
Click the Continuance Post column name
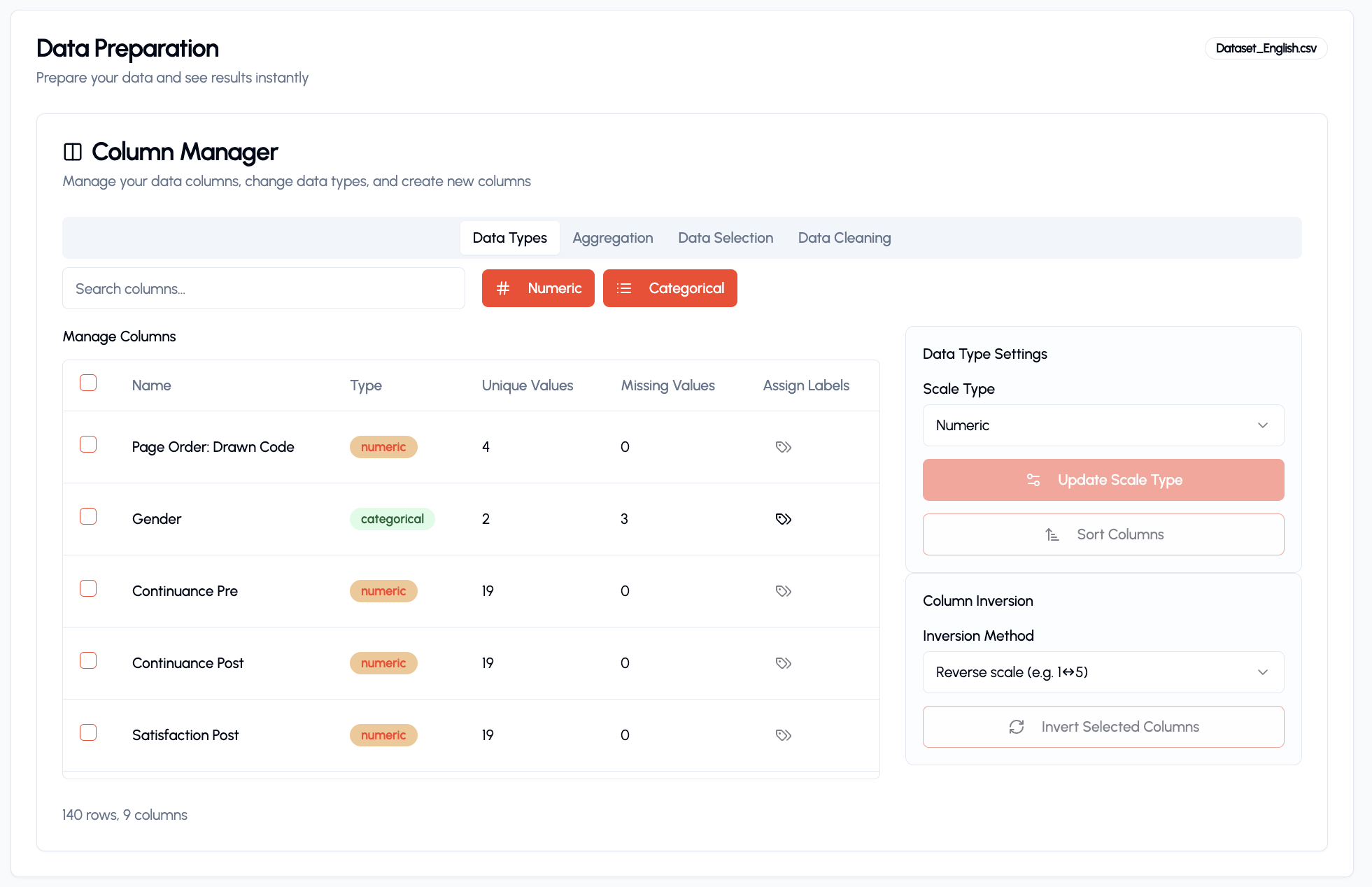tap(188, 663)
